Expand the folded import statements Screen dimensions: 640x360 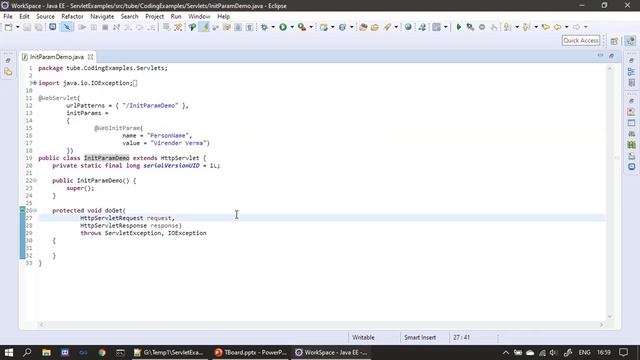[x=35, y=83]
